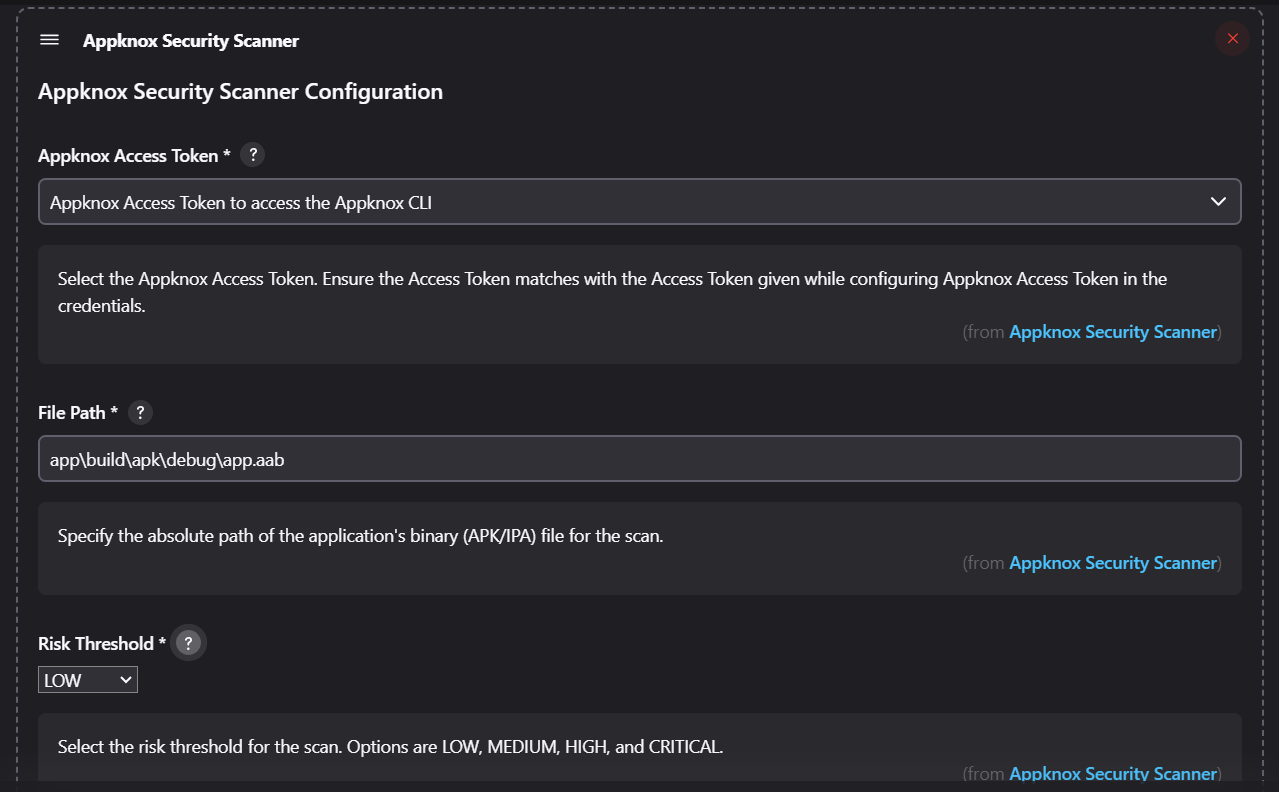Click the Appknox Security Scanner Configuration heading
The height and width of the screenshot is (792, 1279).
pos(240,92)
